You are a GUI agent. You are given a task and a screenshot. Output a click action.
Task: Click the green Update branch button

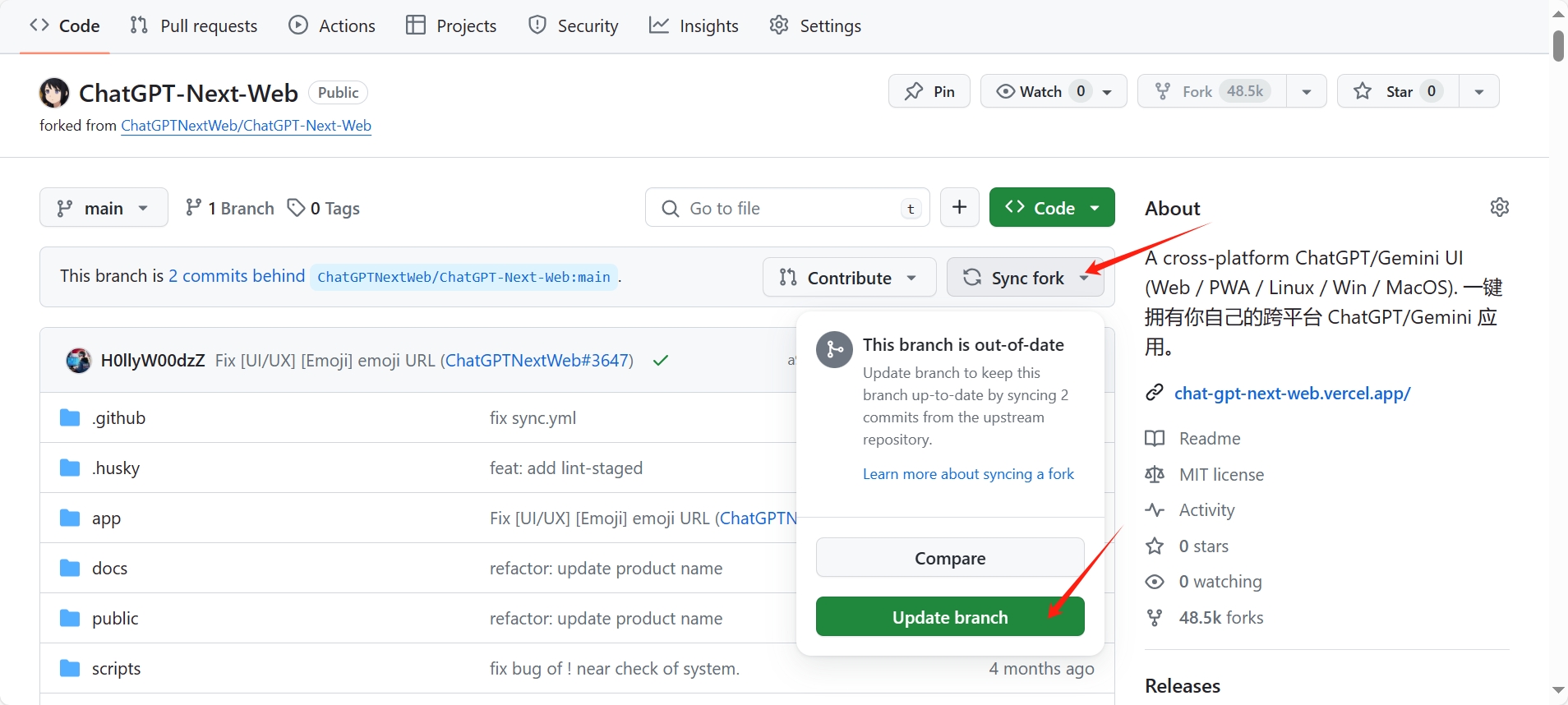950,617
